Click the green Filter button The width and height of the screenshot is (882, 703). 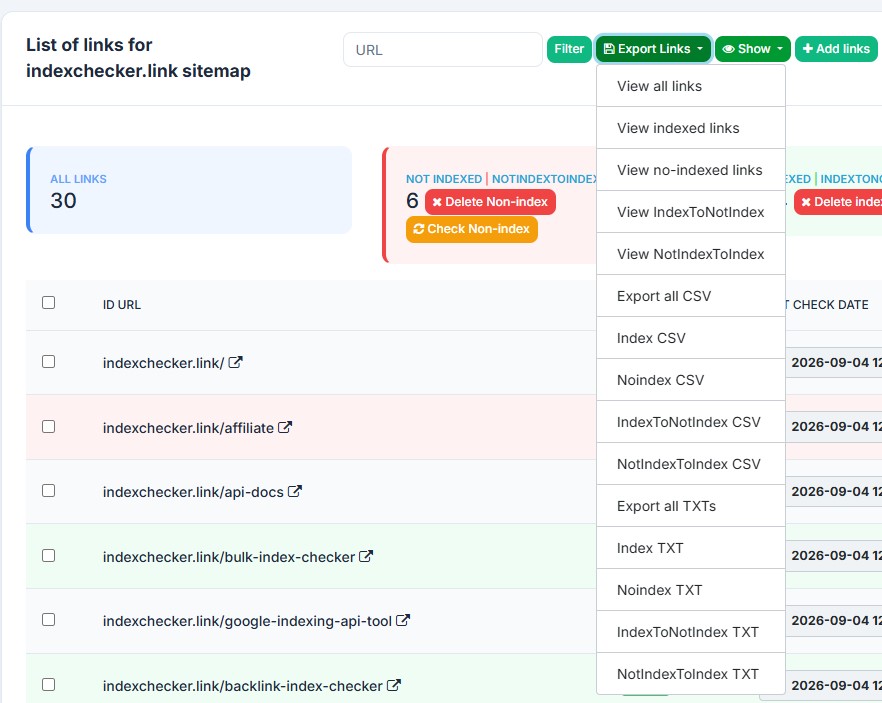point(569,49)
